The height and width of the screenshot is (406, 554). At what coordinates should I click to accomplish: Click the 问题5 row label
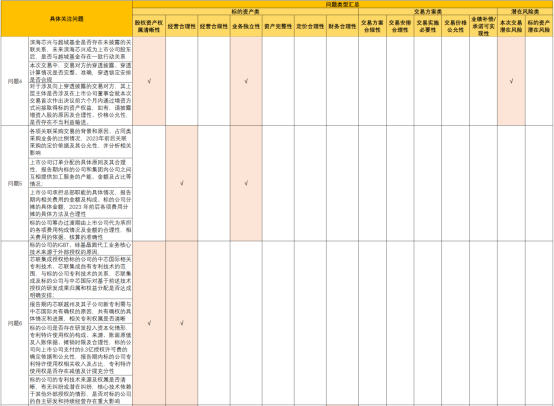tap(15, 183)
